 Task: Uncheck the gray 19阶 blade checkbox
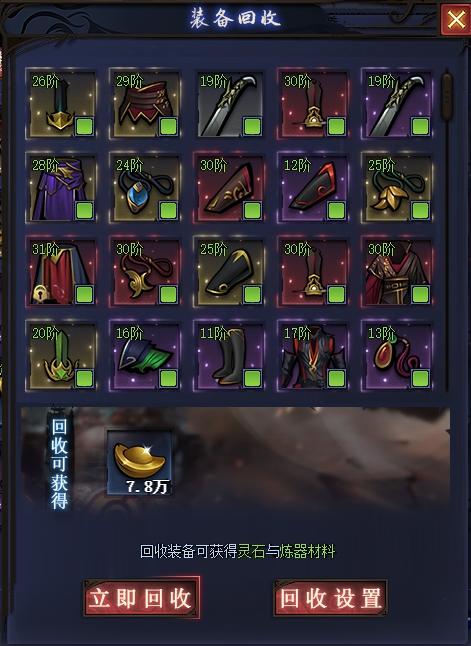click(253, 126)
